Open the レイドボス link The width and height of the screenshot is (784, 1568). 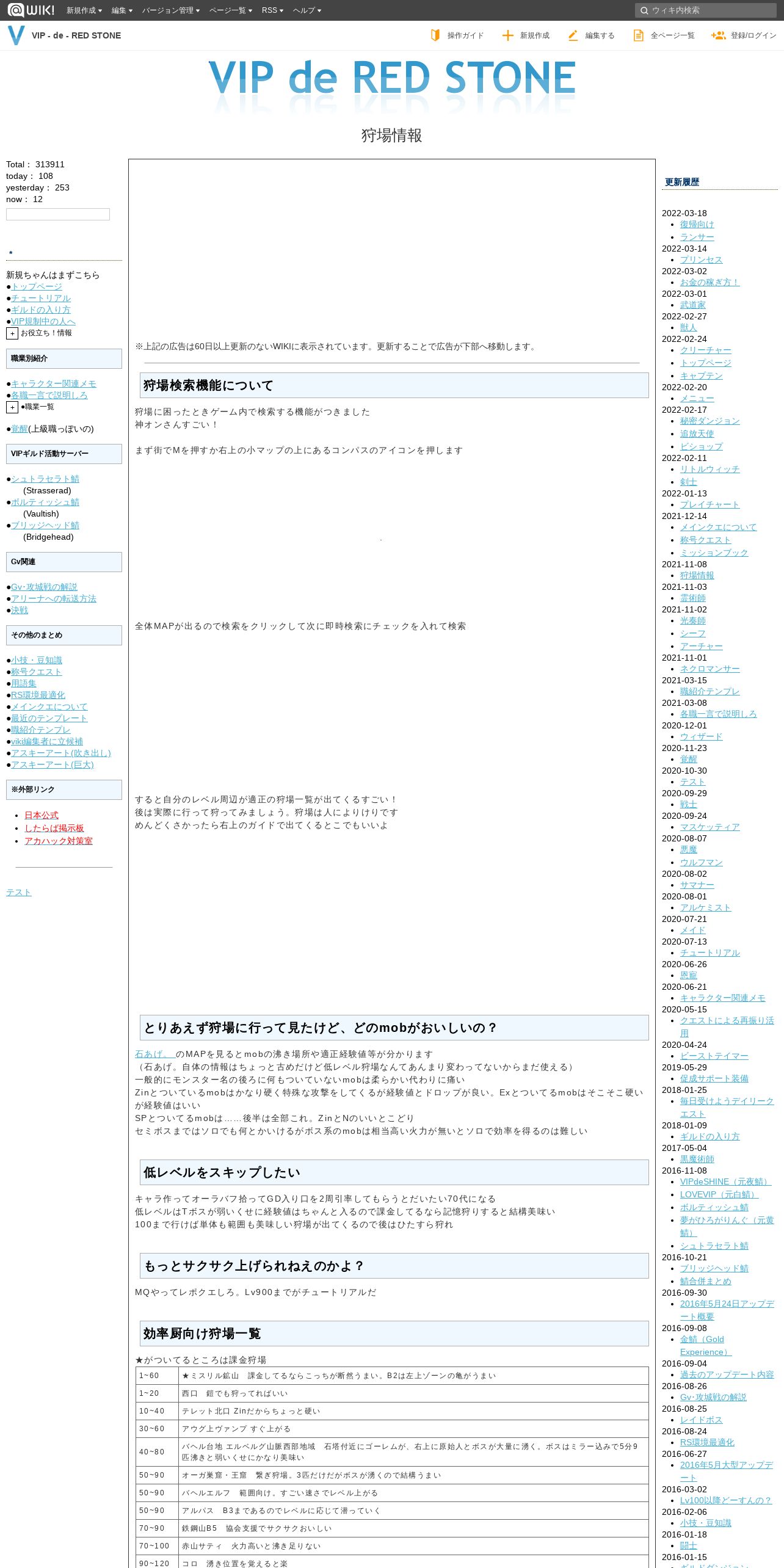point(702,1420)
